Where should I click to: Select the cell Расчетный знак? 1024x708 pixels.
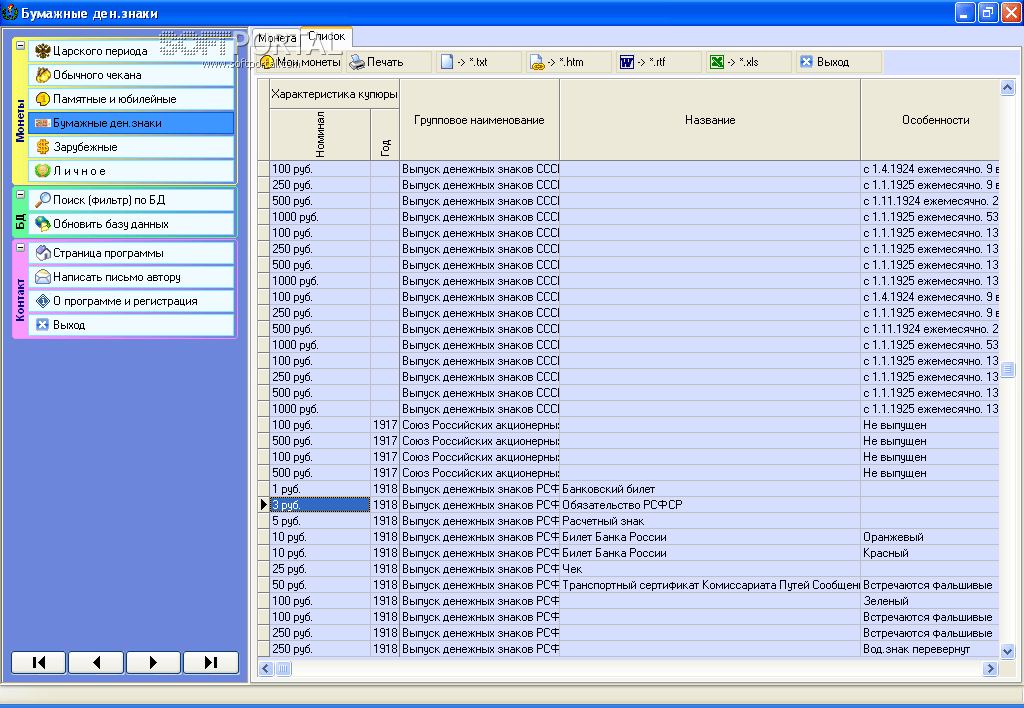[x=710, y=521]
